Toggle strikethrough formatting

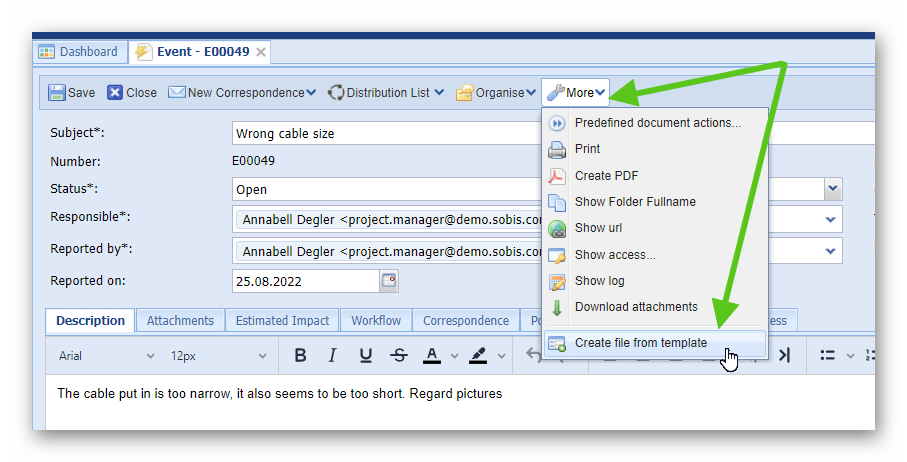(x=399, y=355)
